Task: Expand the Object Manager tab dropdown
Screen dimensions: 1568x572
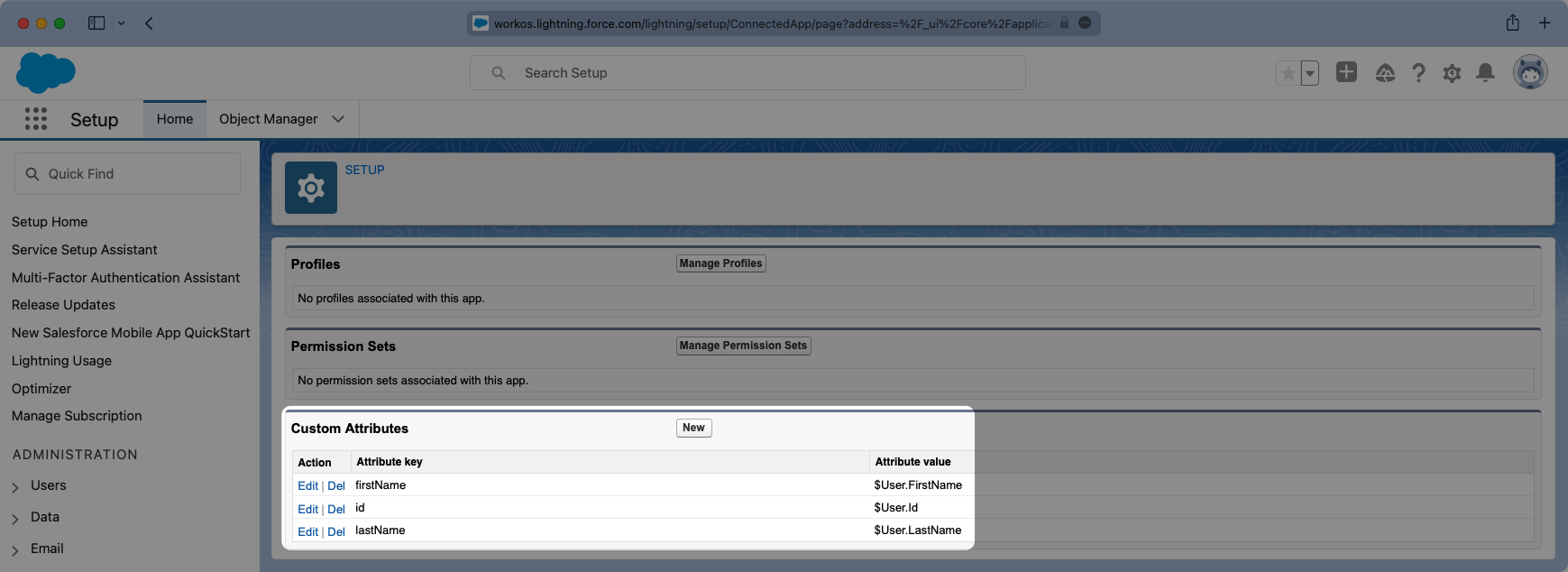Action: tap(338, 119)
